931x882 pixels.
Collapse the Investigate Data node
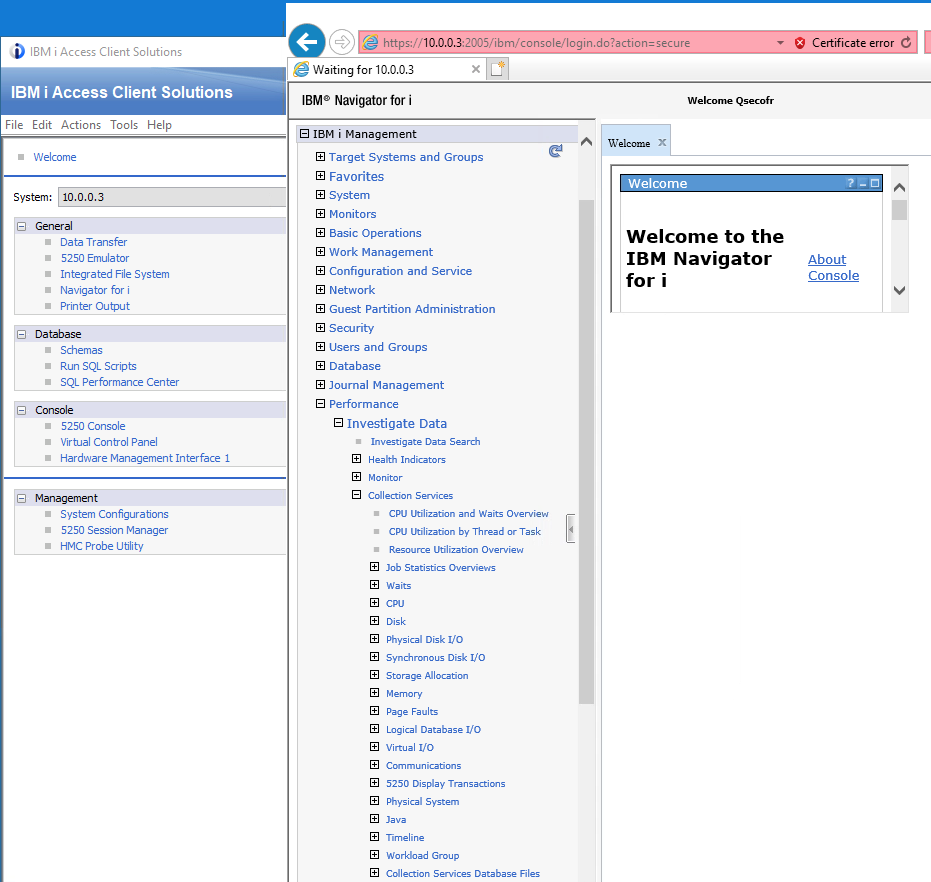338,423
